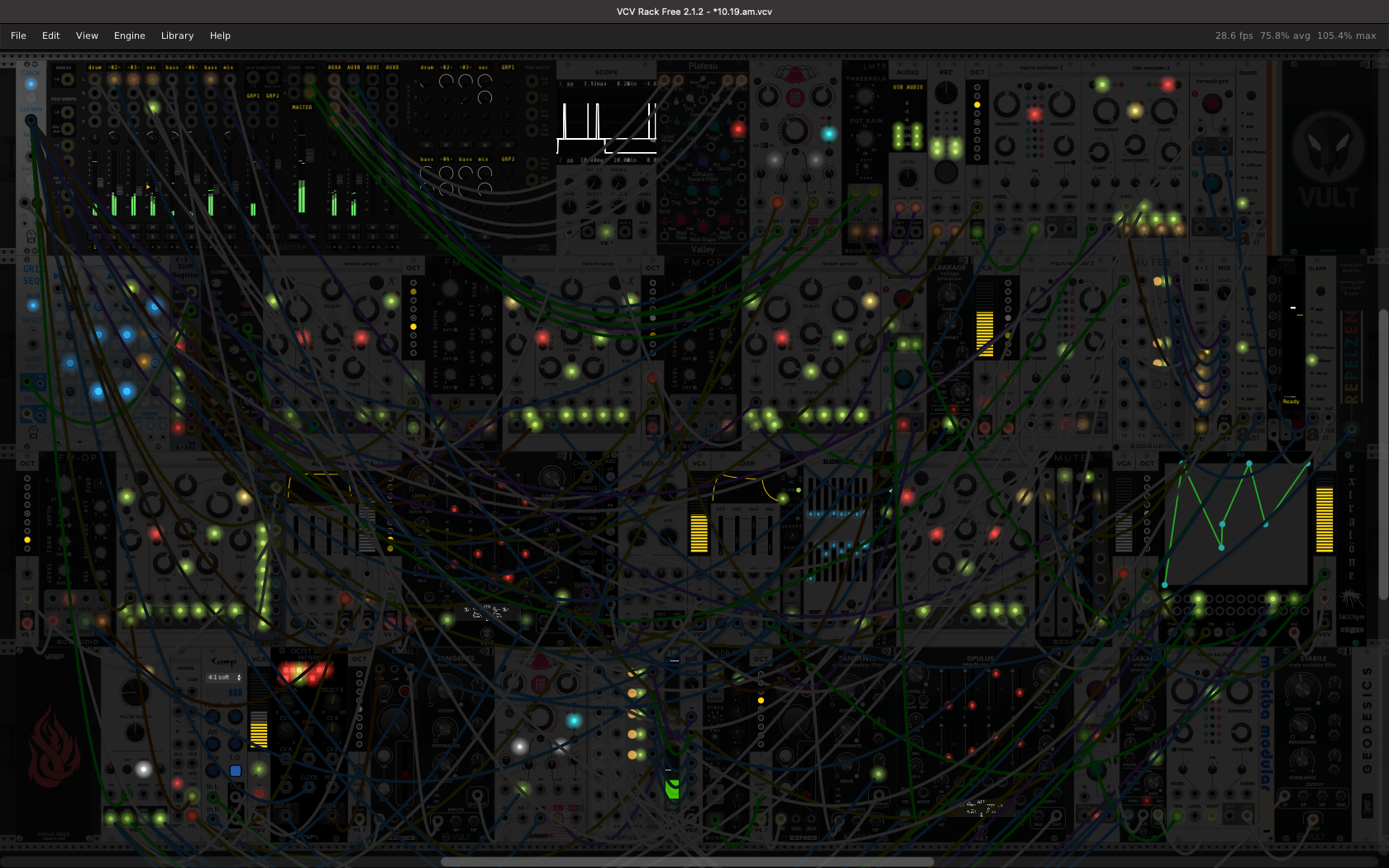Click the horizontal scrollbar at the bottom

(x=687, y=861)
